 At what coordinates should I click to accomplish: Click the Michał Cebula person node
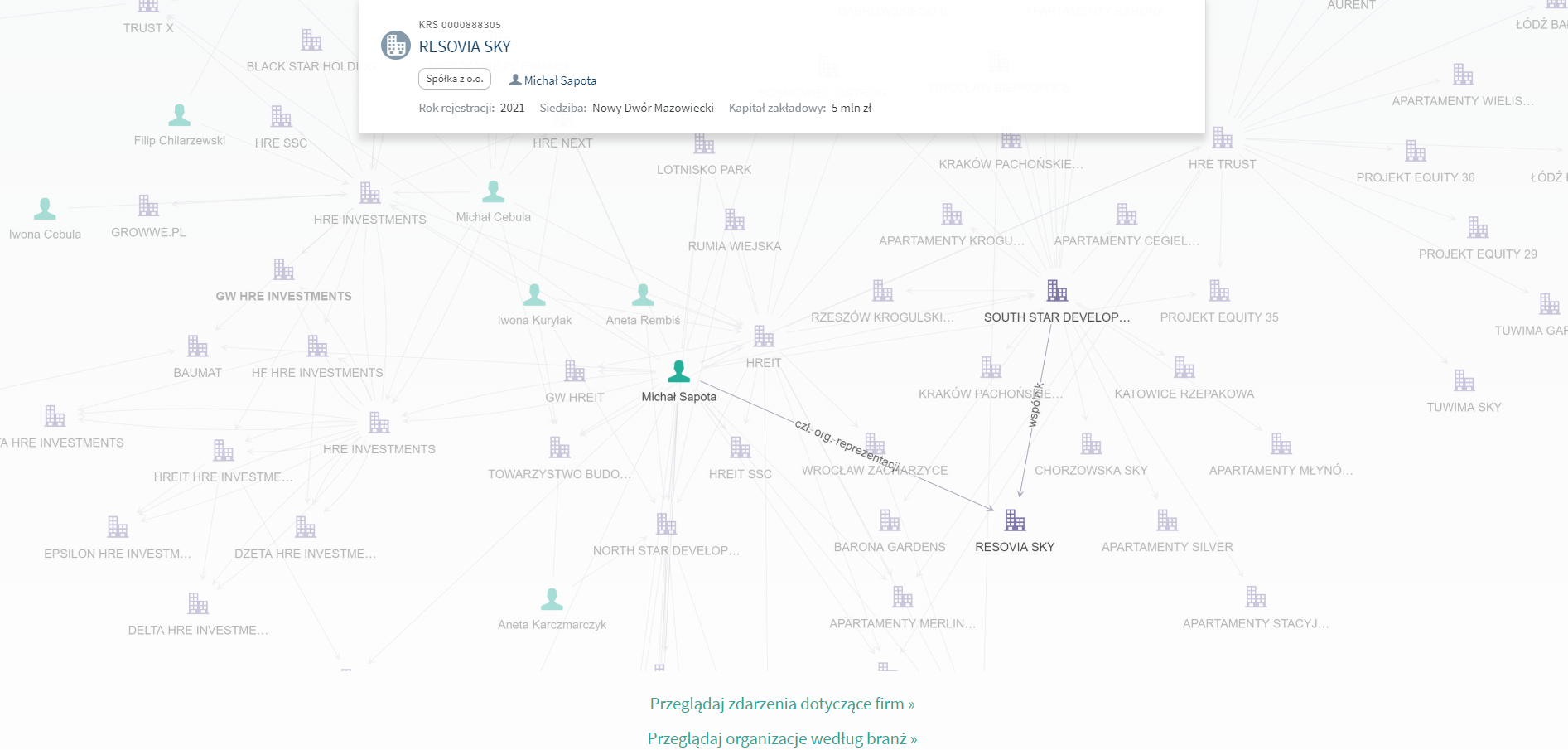[x=494, y=192]
